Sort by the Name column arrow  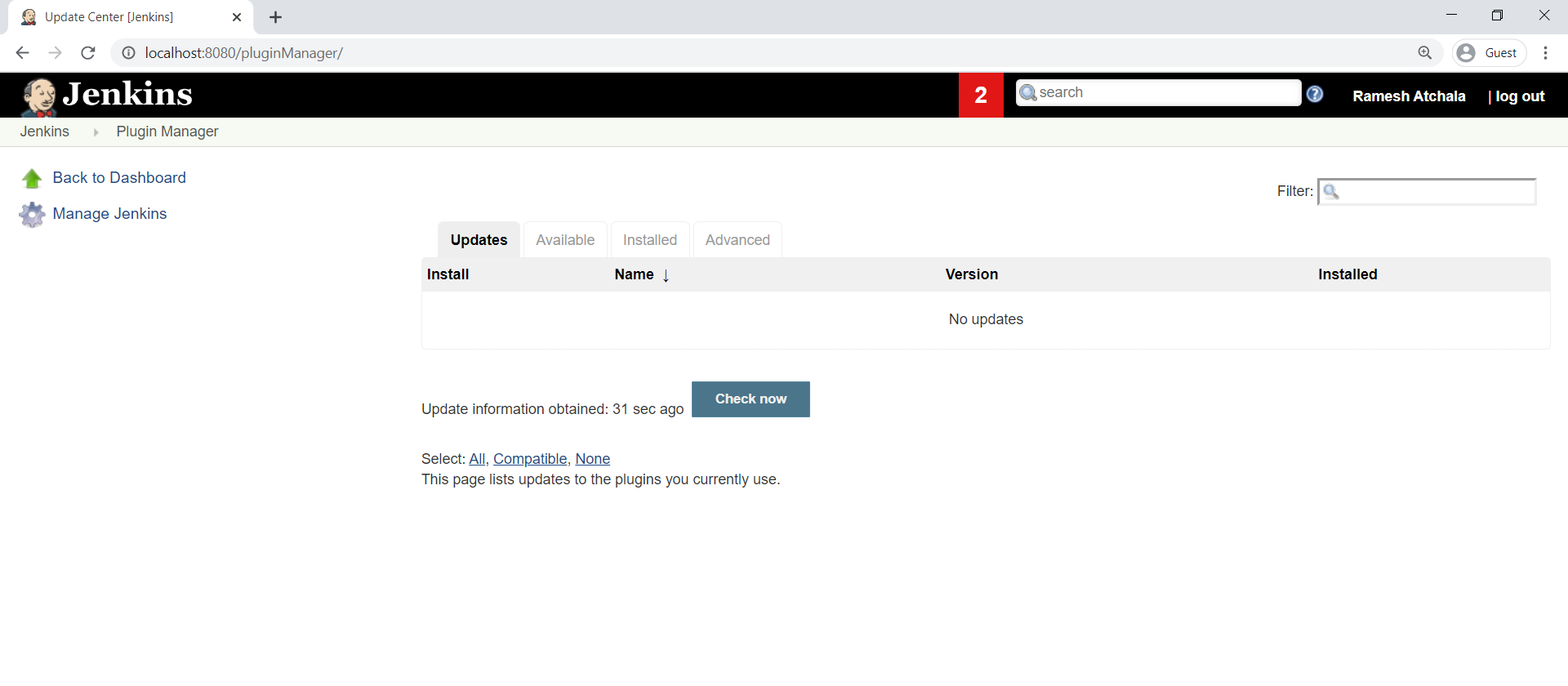[666, 275]
